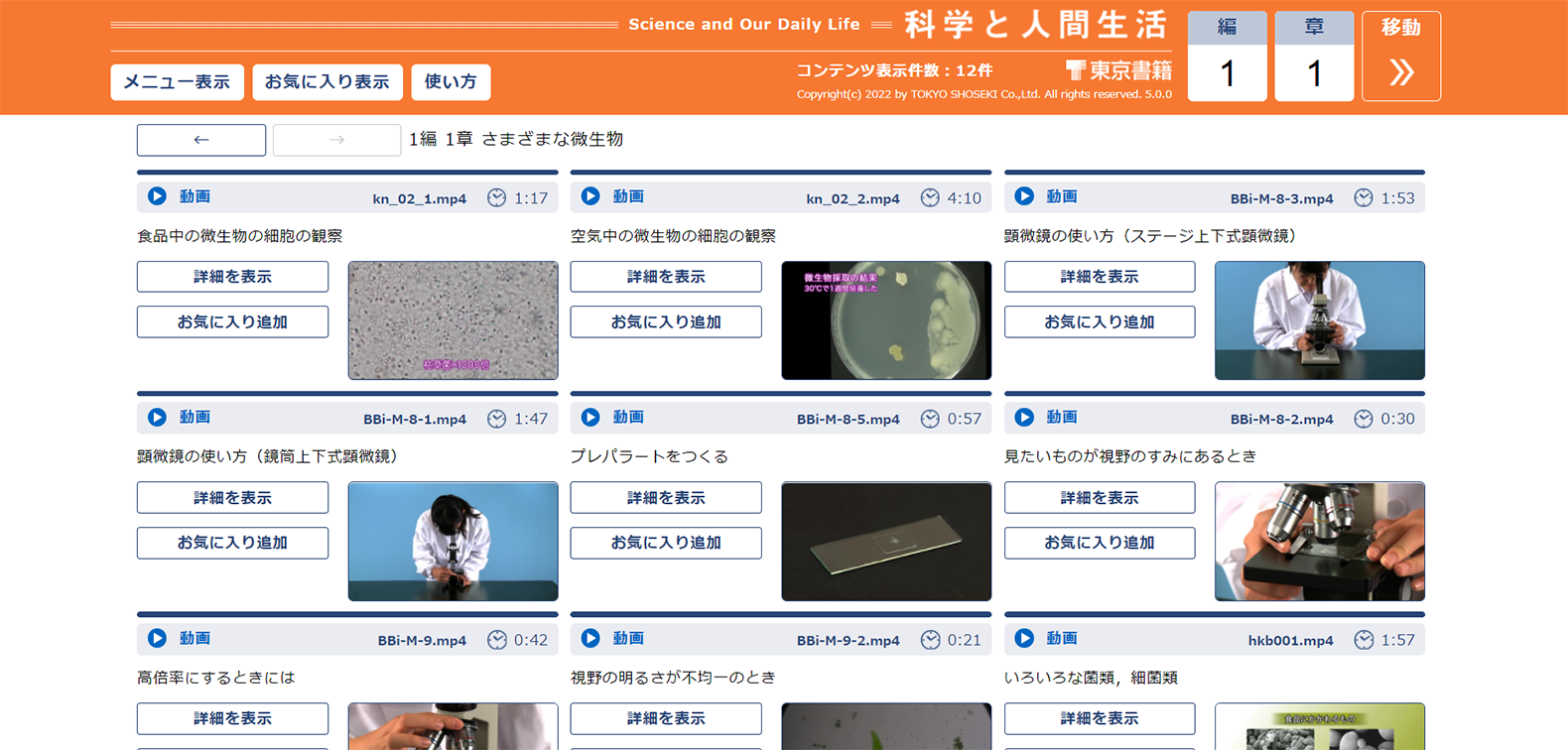
Task: Switch to お気に入り表示 view
Action: pos(327,82)
